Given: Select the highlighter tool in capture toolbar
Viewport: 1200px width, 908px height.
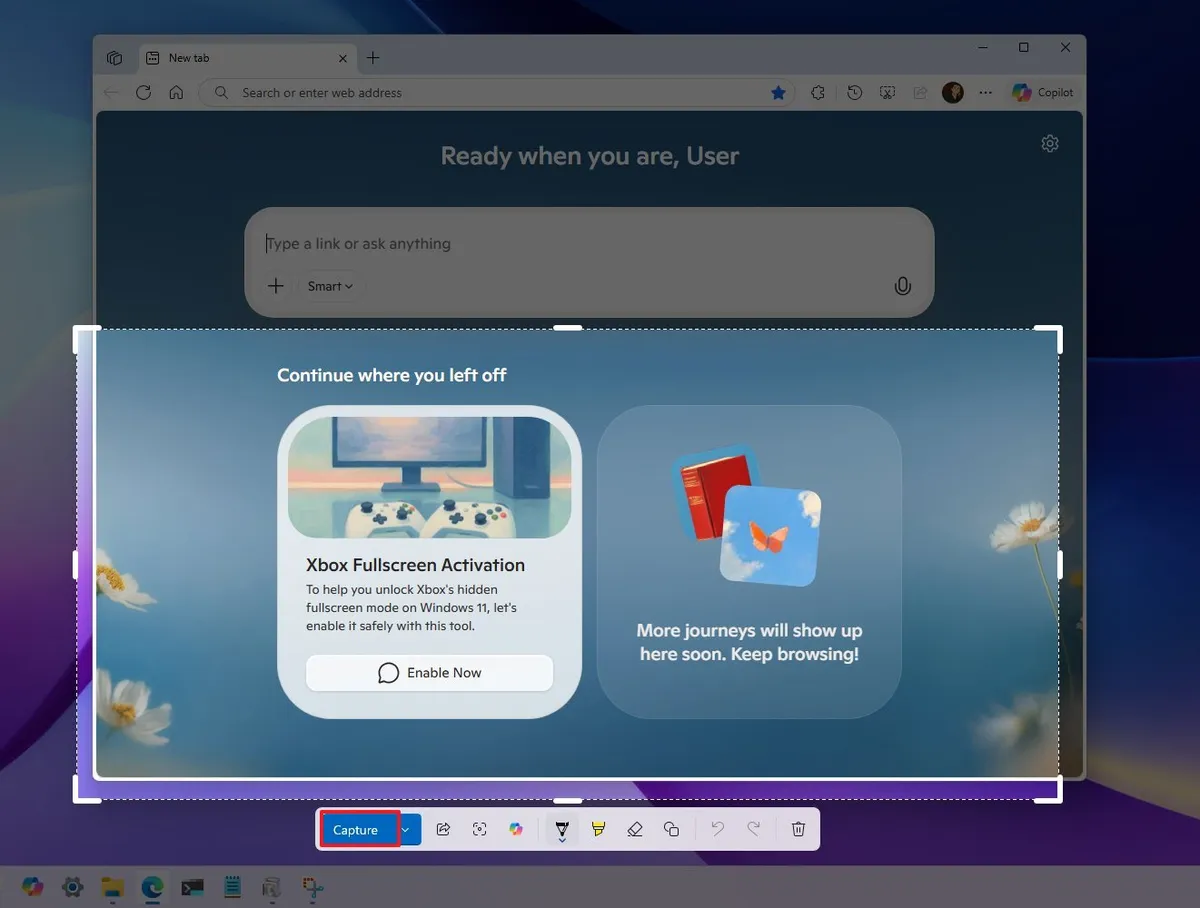Looking at the screenshot, I should [x=598, y=829].
